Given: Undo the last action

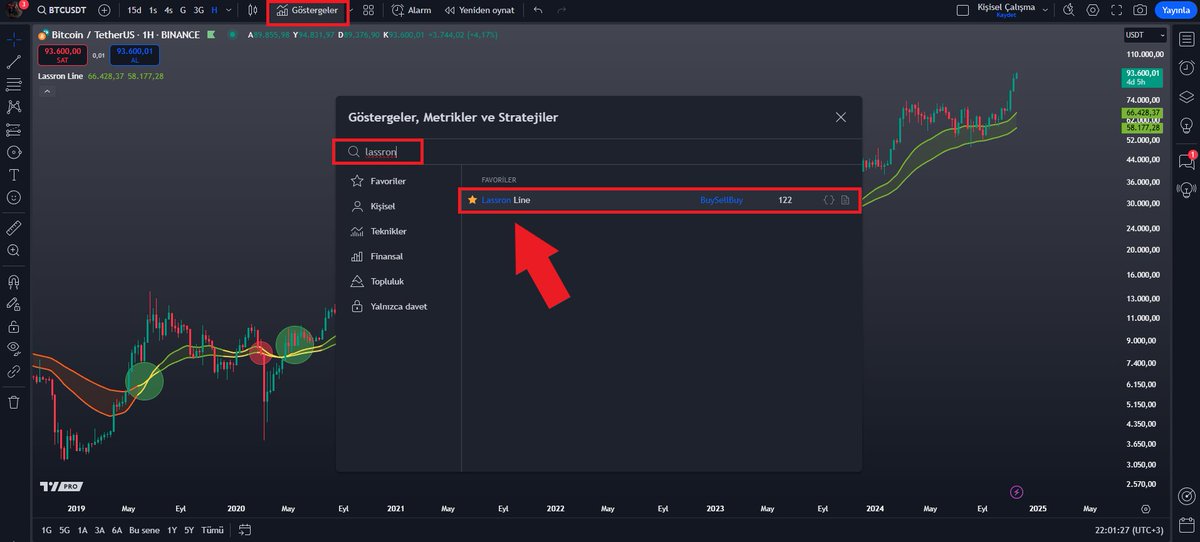Looking at the screenshot, I should tap(538, 10).
